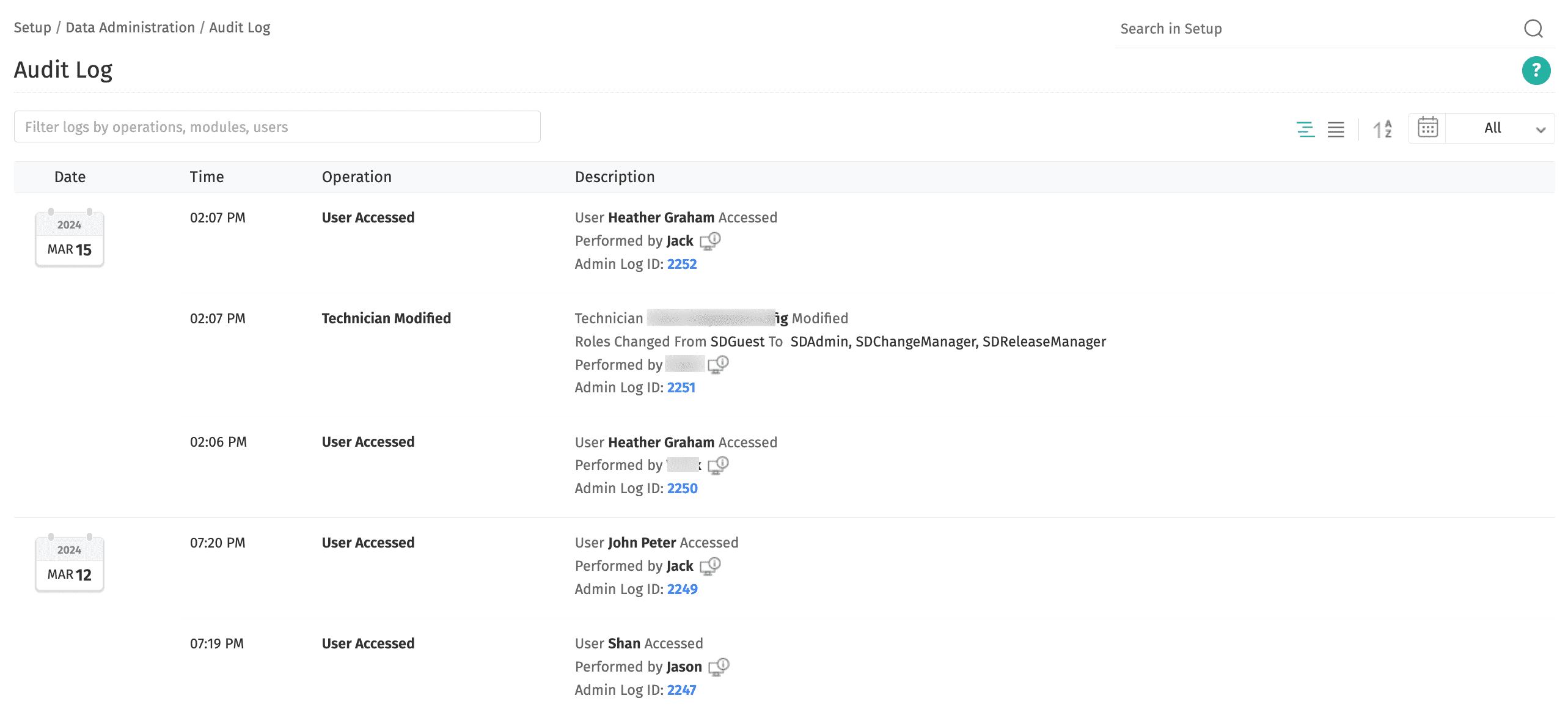Click the MAR 15 calendar date badge
This screenshot has width=1568, height=715.
point(70,239)
